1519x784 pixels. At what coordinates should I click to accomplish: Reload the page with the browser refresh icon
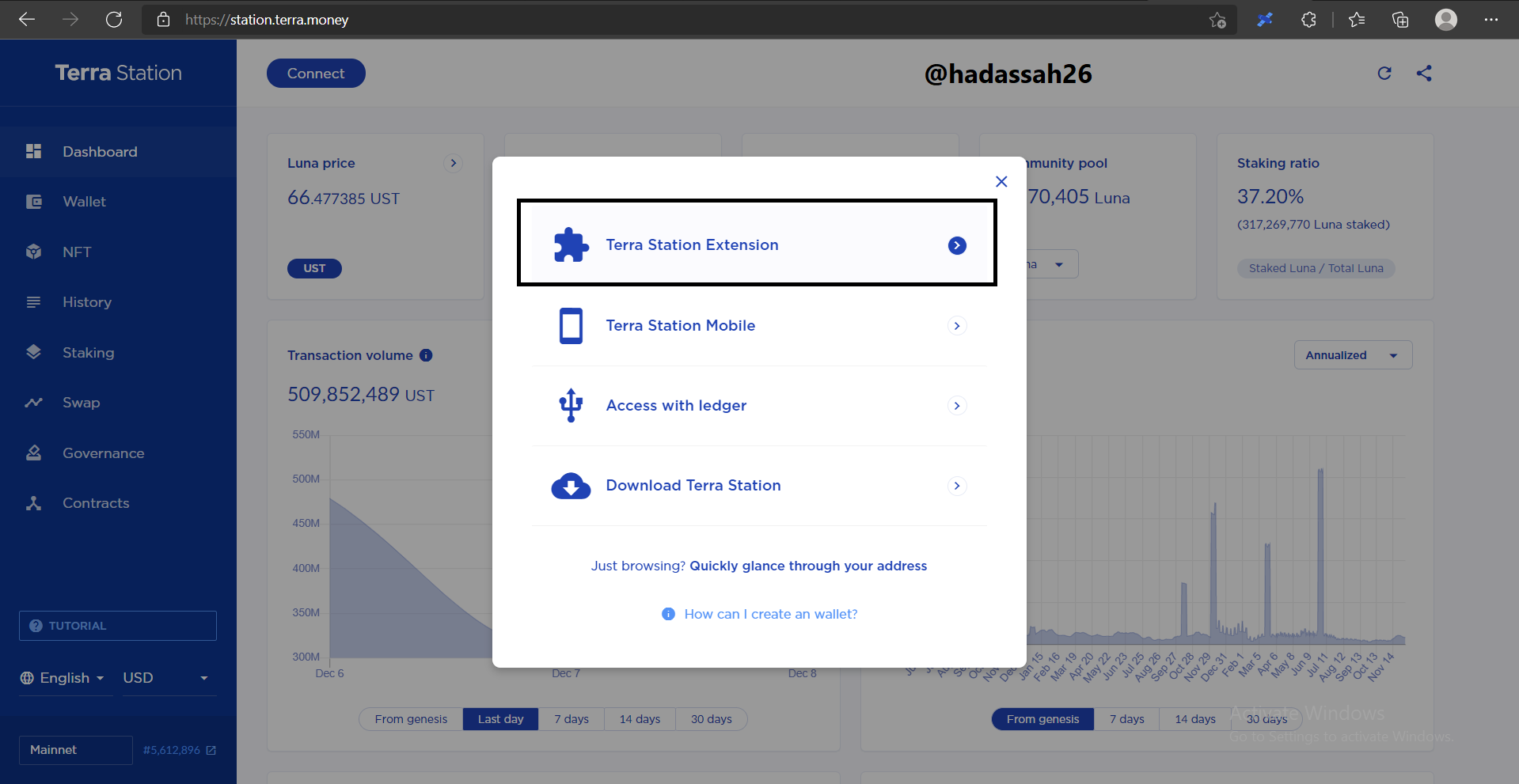pyautogui.click(x=114, y=20)
